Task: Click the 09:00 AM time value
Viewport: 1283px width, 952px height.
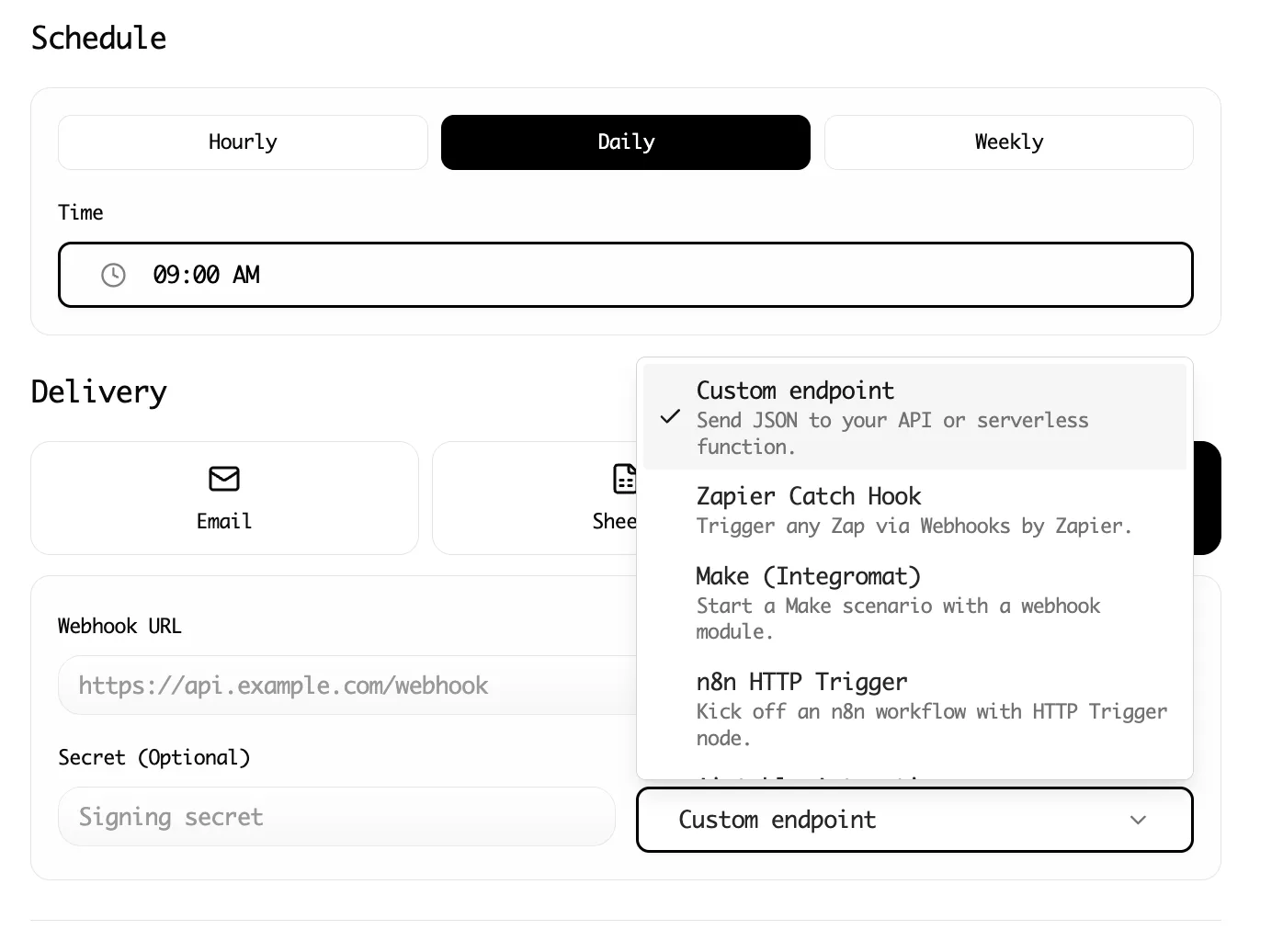Action: pos(206,274)
